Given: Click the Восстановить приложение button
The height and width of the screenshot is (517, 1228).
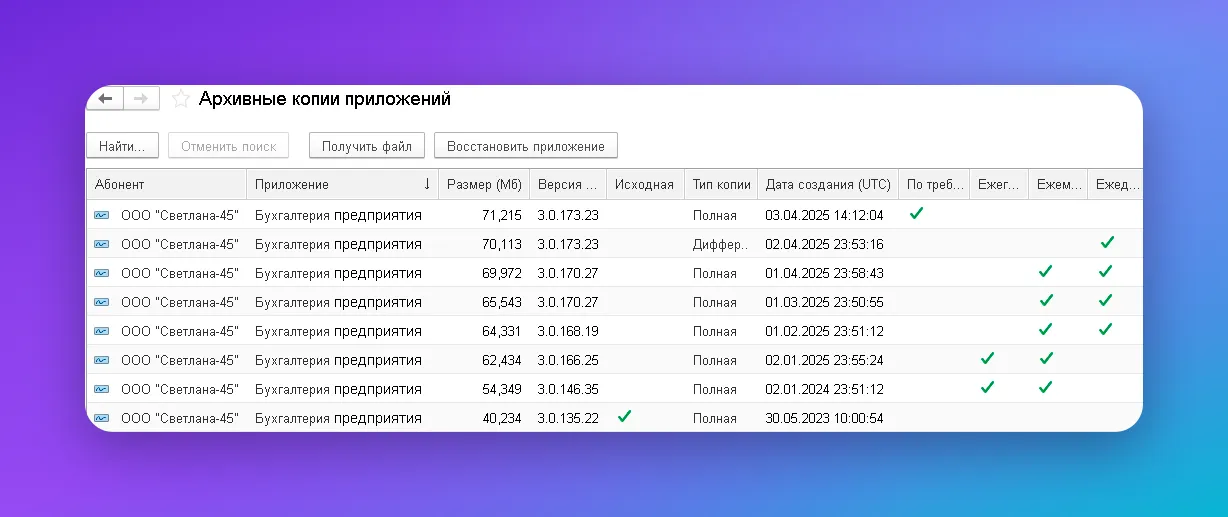Looking at the screenshot, I should [x=526, y=145].
